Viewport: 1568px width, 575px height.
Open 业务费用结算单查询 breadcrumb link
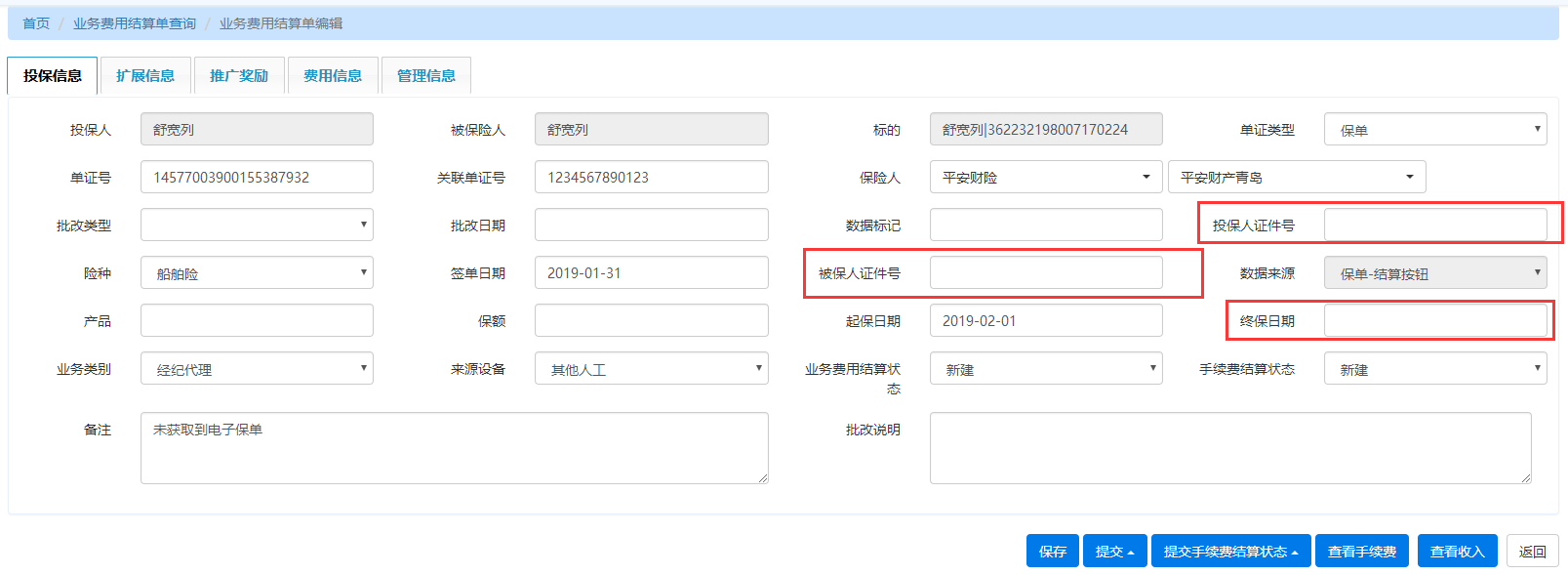click(135, 23)
